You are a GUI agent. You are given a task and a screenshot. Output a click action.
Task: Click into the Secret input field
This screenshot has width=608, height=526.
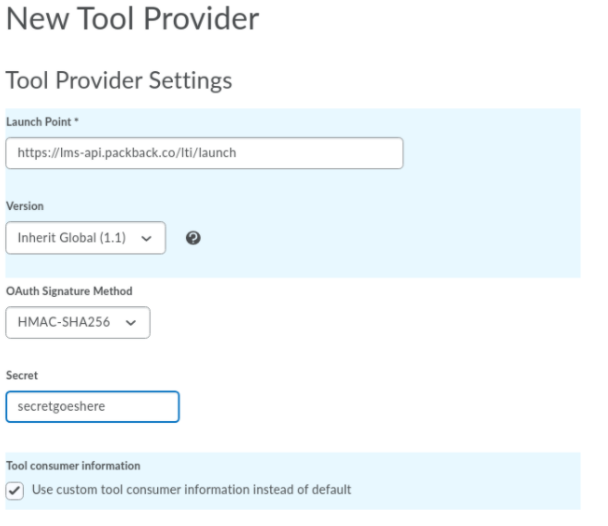(92, 407)
